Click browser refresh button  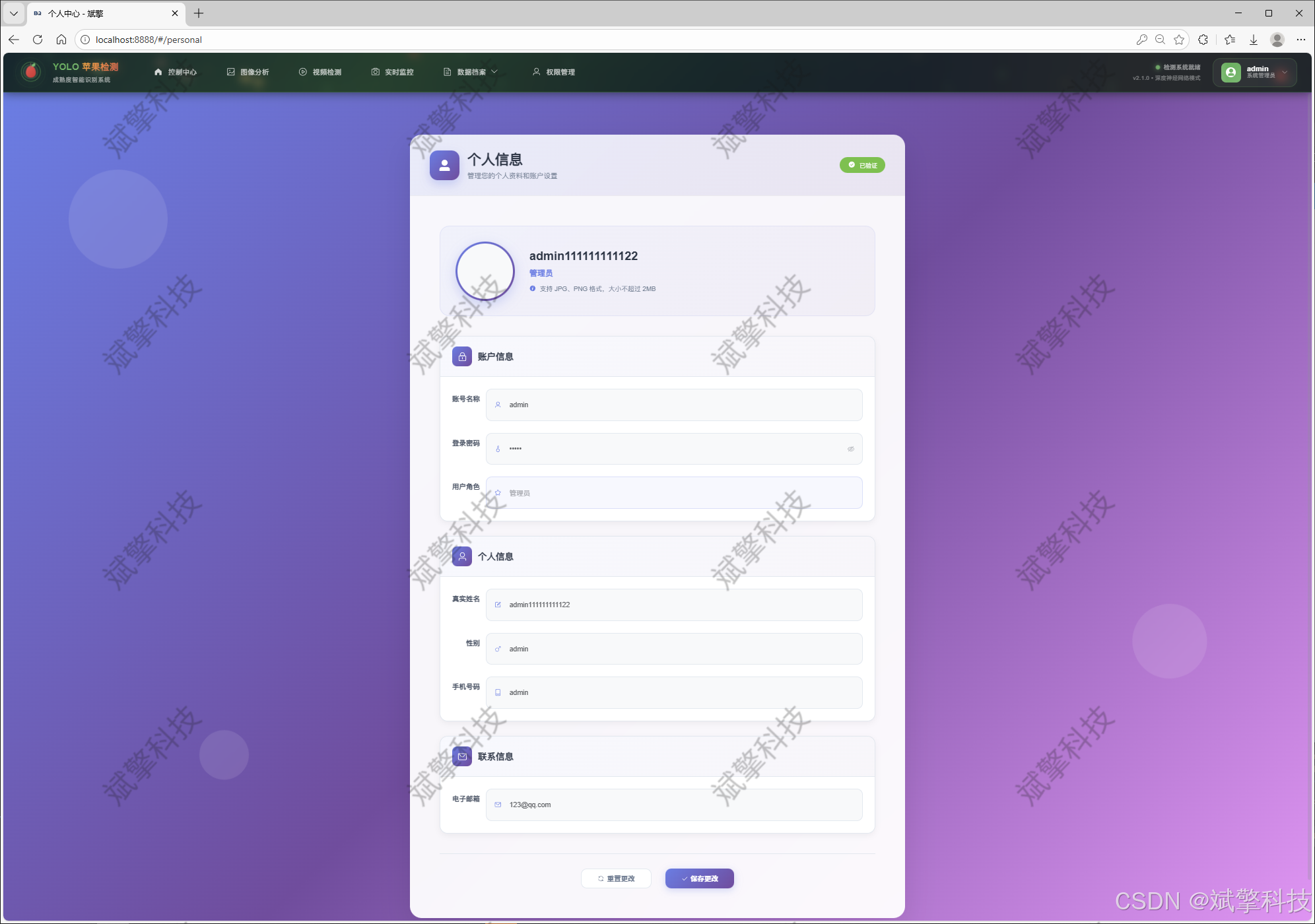tap(38, 40)
